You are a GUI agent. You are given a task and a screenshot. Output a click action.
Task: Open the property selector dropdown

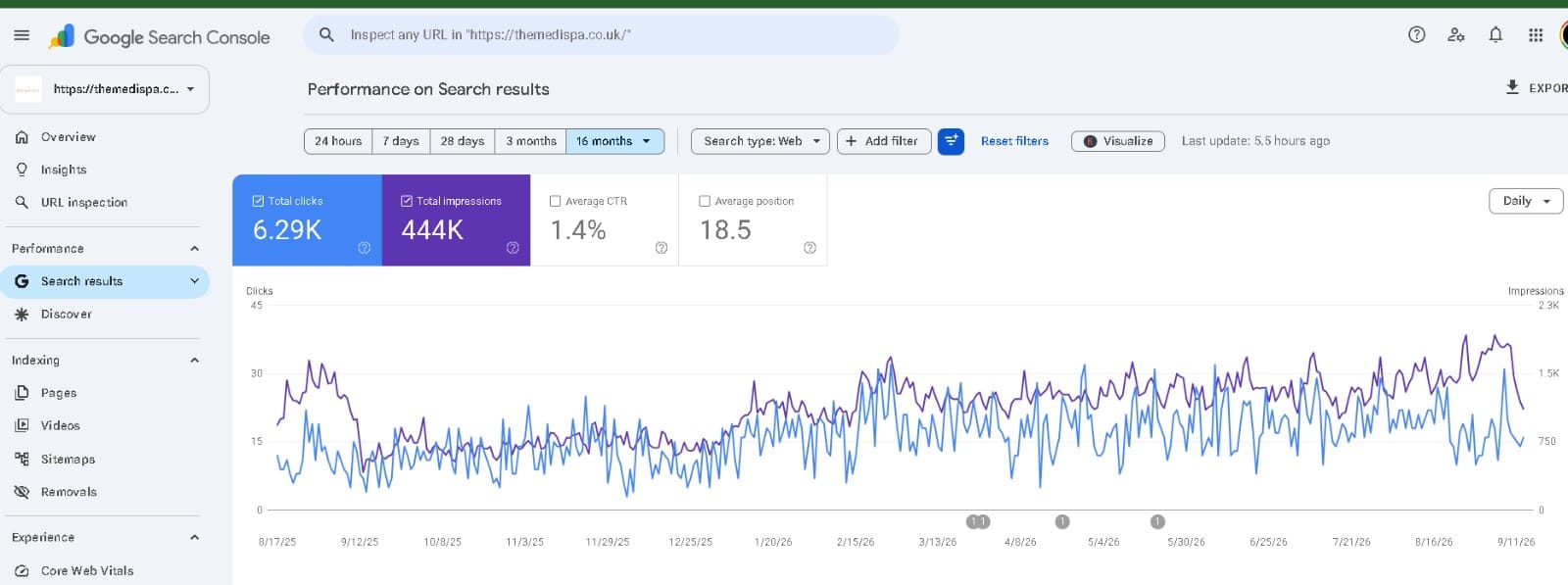point(105,89)
